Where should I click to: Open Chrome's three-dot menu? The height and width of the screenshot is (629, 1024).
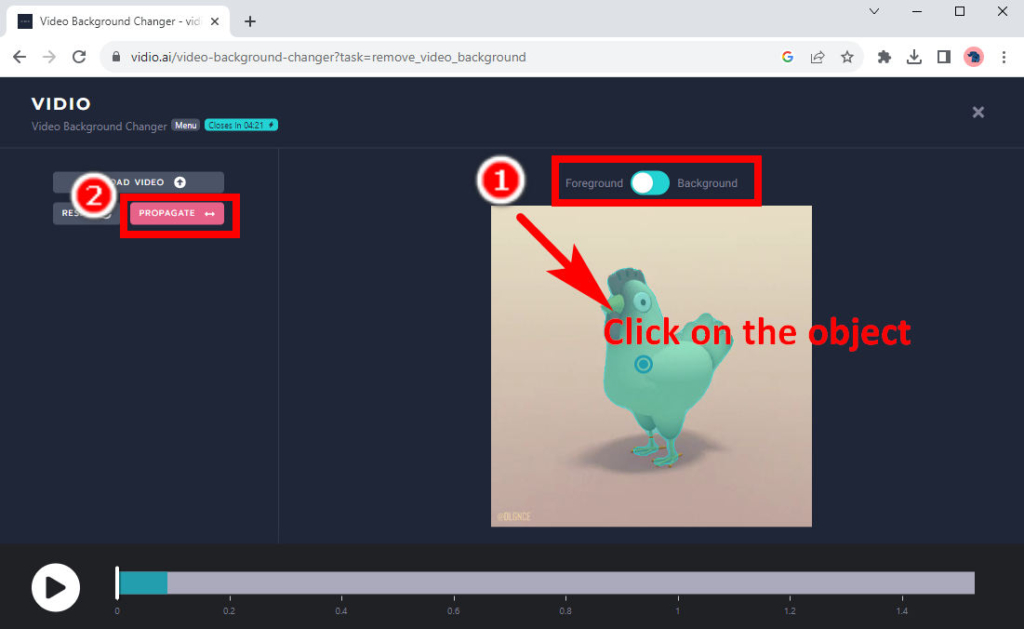tap(1004, 57)
